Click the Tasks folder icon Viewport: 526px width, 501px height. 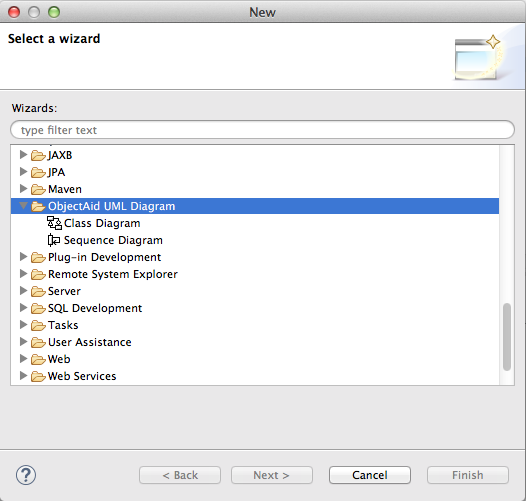pos(38,325)
